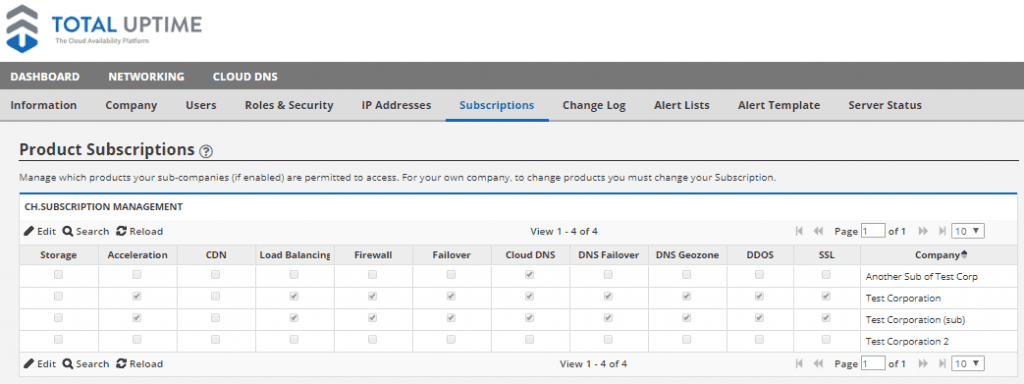This screenshot has height=384, width=1024.
Task: Switch to the Alert Template tab
Action: (x=779, y=105)
